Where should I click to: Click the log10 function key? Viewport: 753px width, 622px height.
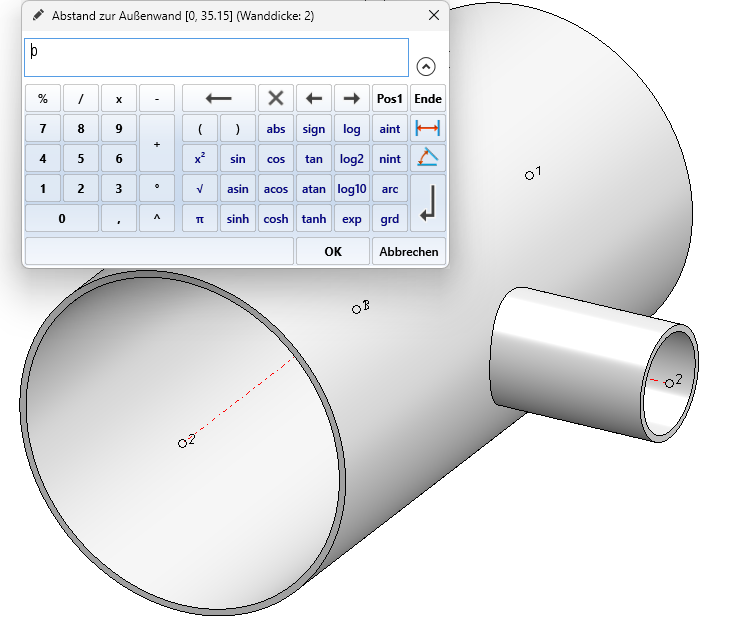click(x=352, y=188)
